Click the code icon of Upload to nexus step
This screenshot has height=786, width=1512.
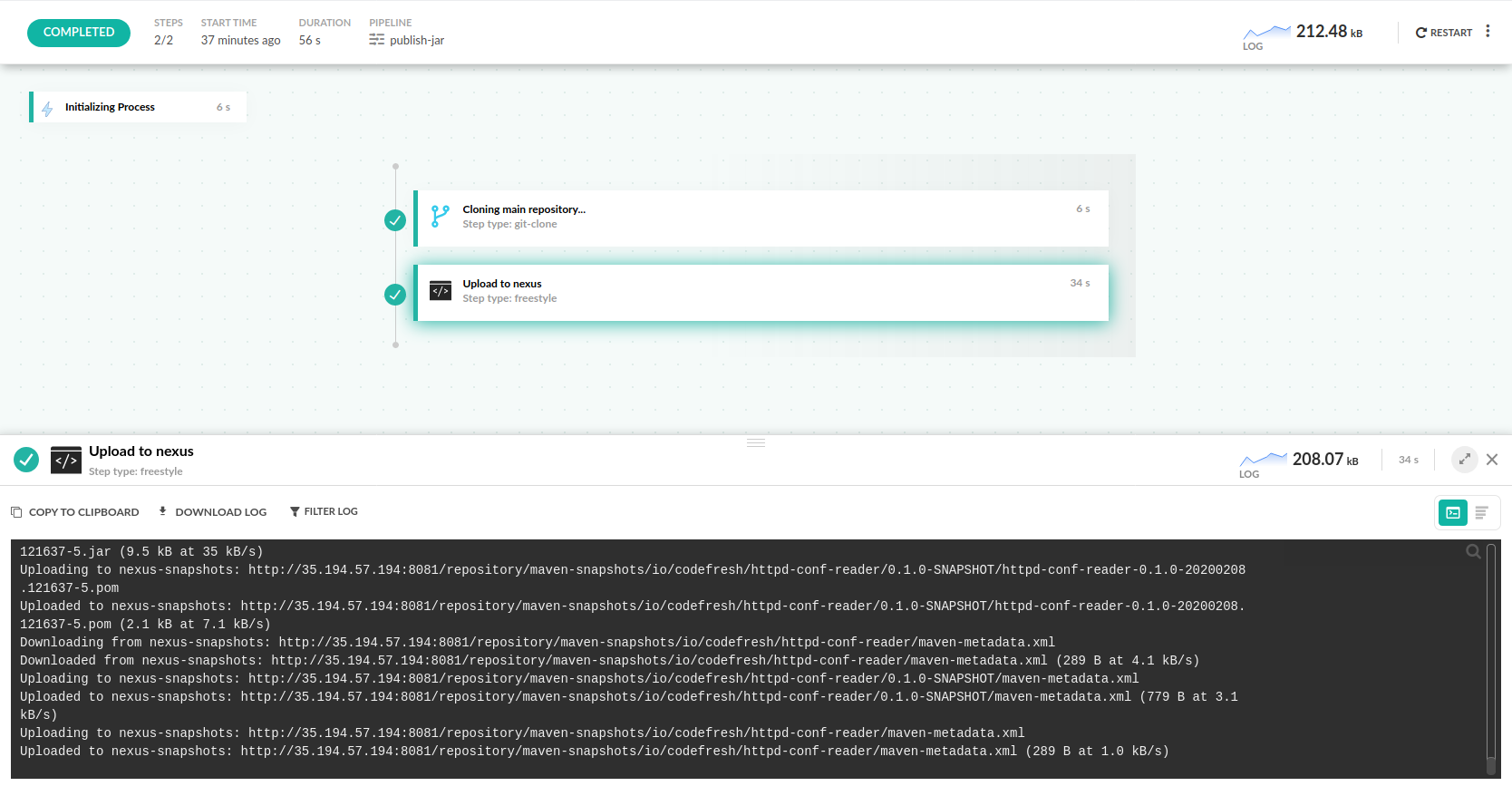coord(441,291)
